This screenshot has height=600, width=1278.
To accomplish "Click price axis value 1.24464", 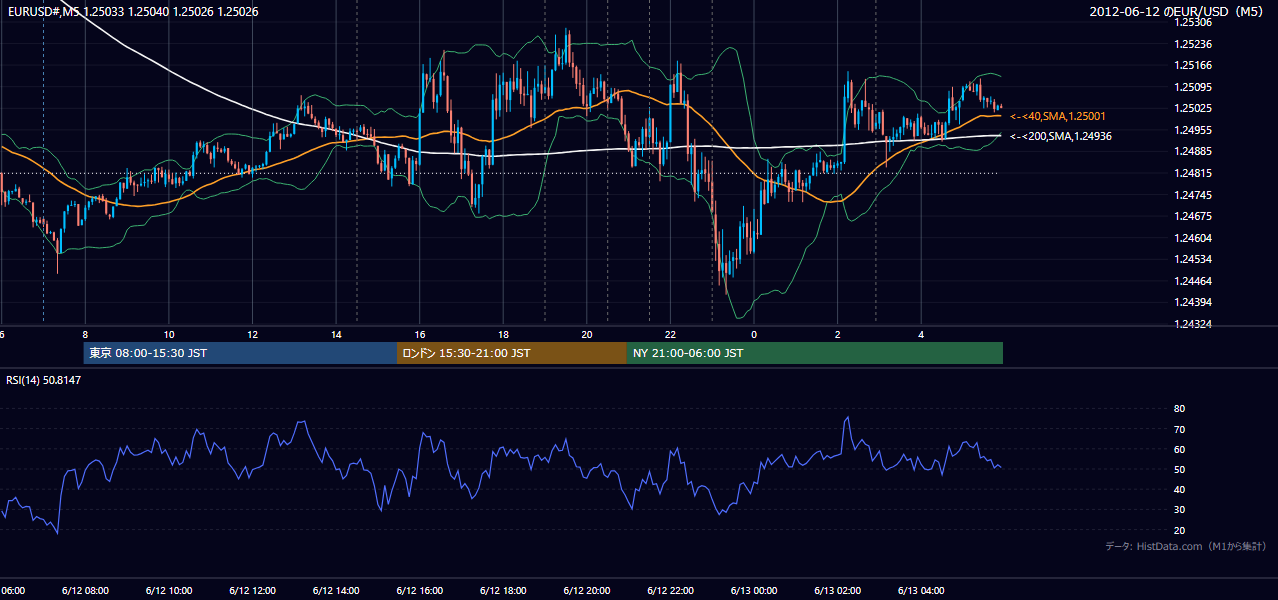I will [1193, 281].
